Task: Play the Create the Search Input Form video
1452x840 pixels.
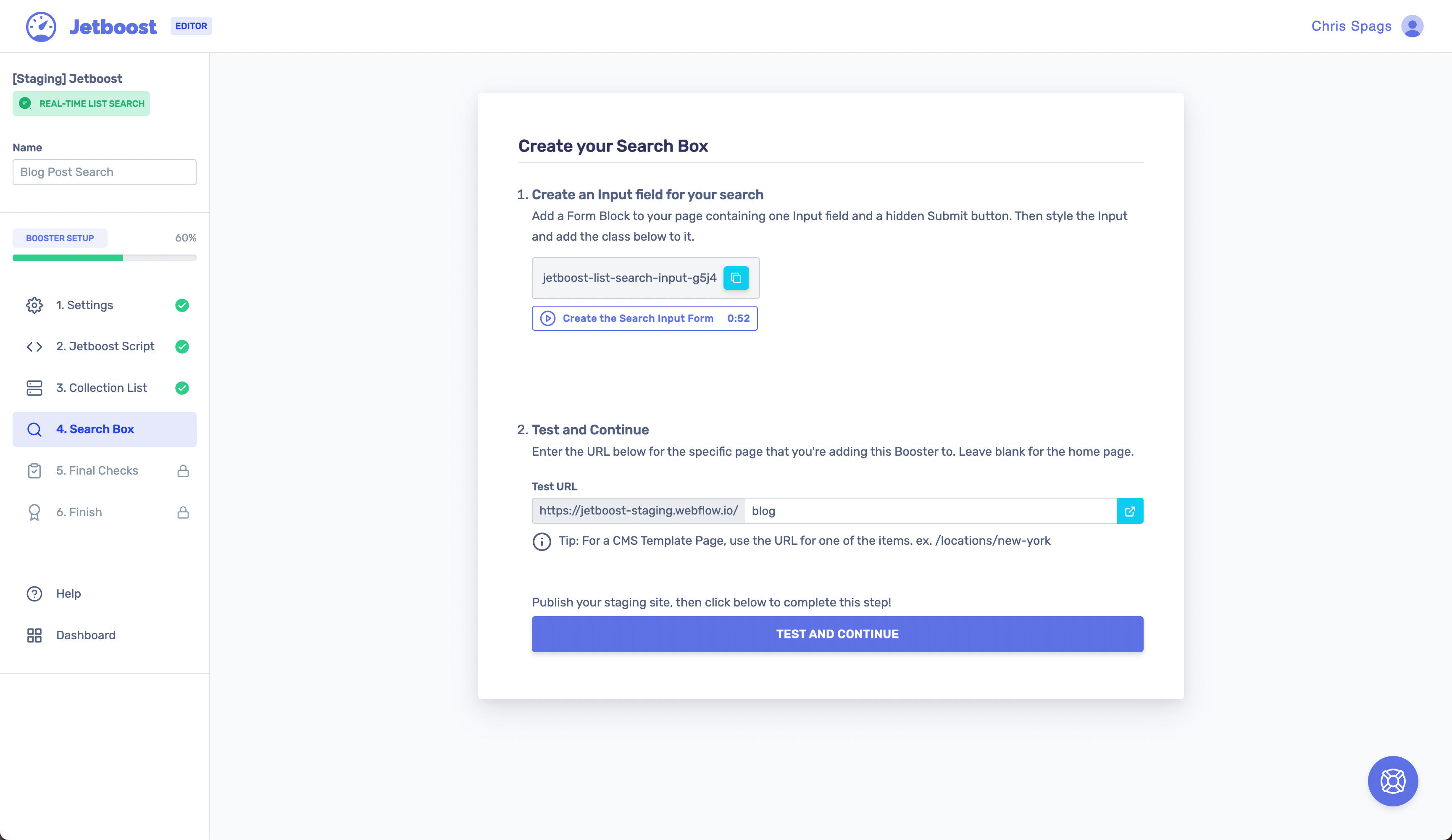Action: 644,319
